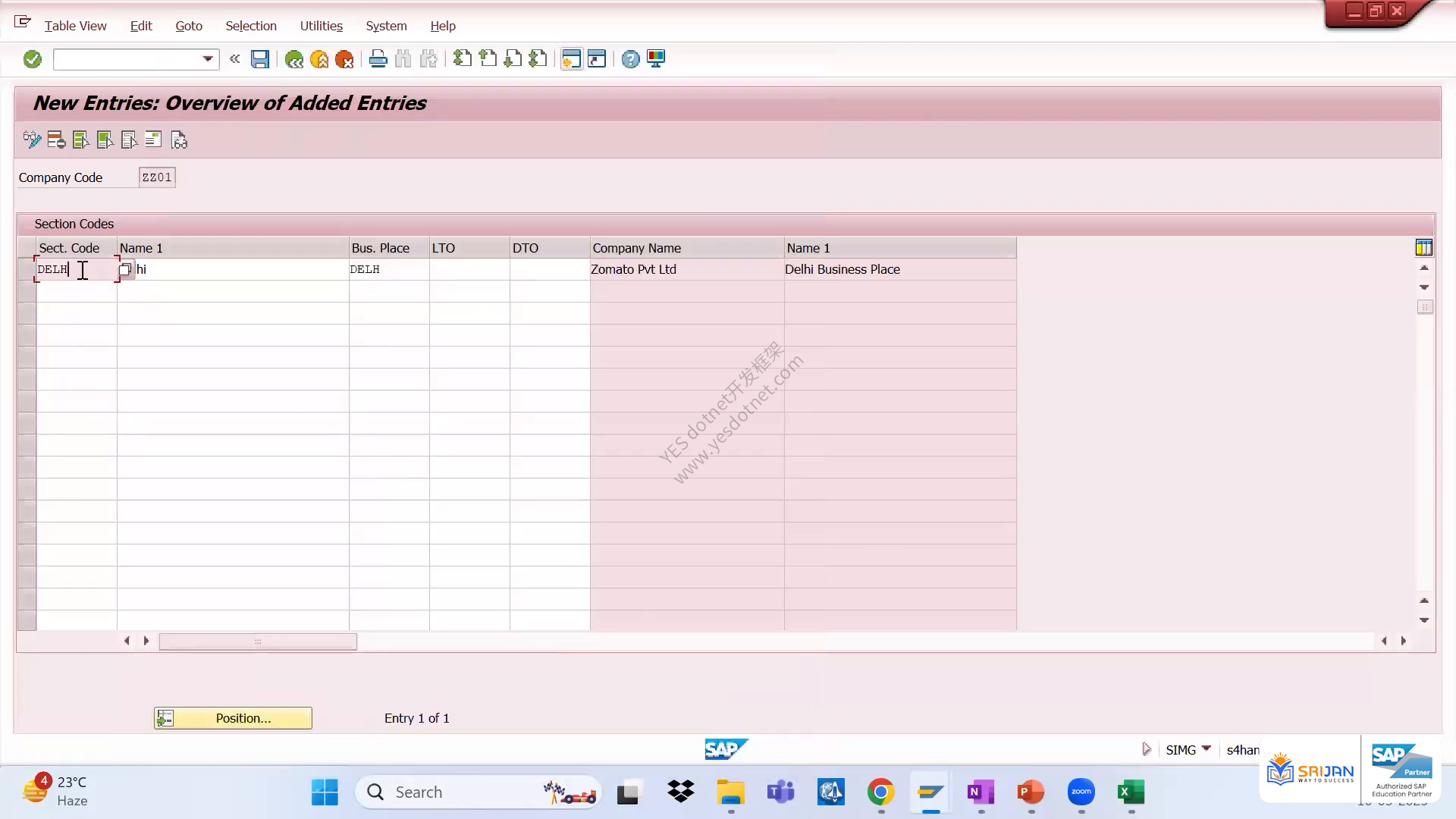Click the LTO column header
The image size is (1456, 819).
(x=469, y=248)
